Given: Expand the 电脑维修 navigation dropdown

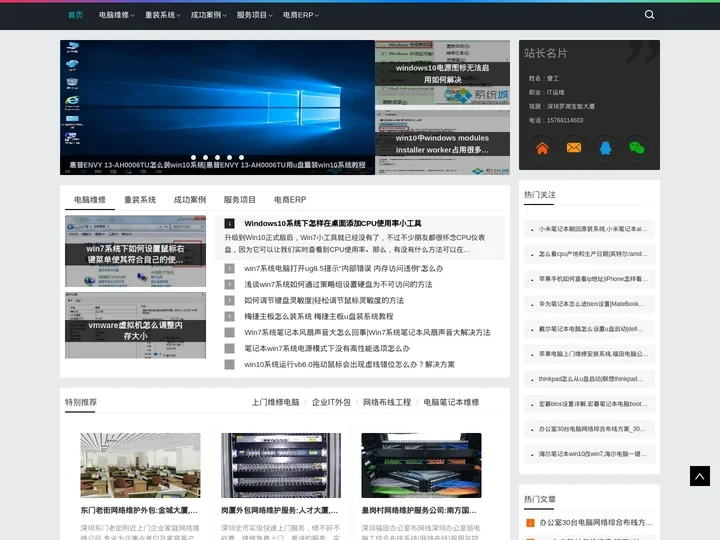Looking at the screenshot, I should pos(117,15).
